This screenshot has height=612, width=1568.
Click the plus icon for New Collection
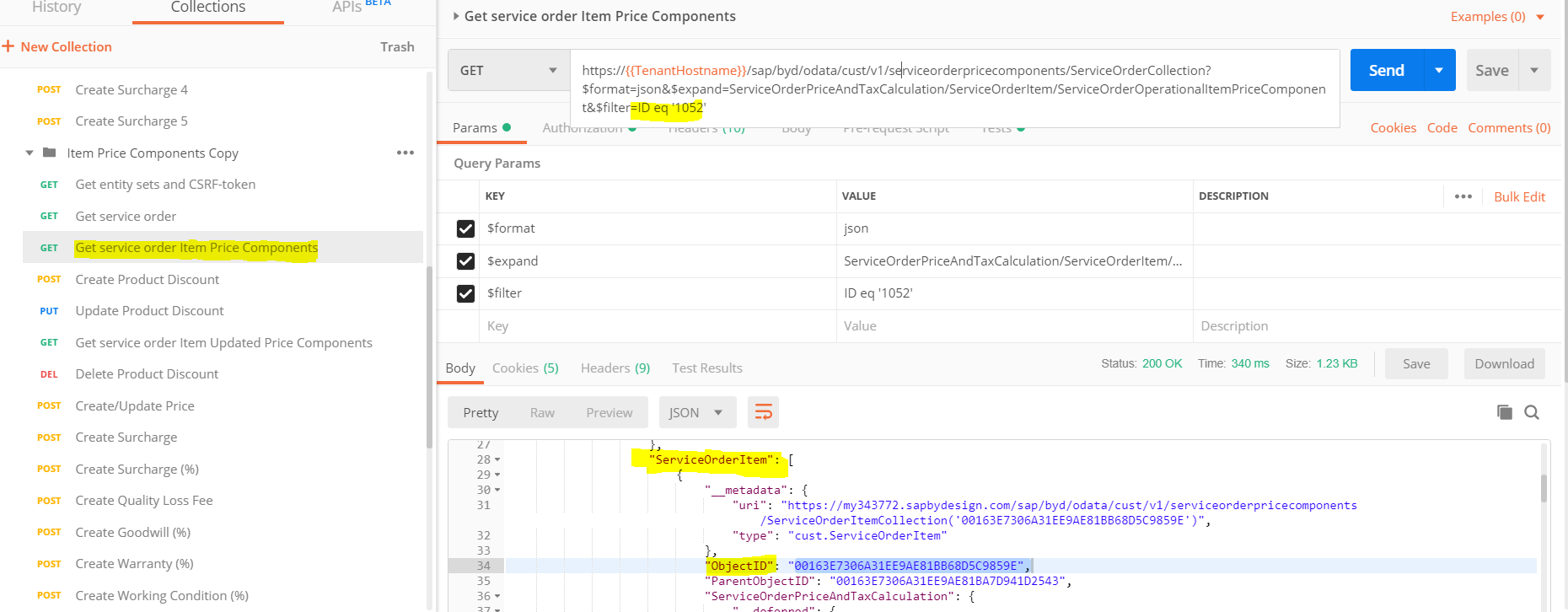[8, 46]
